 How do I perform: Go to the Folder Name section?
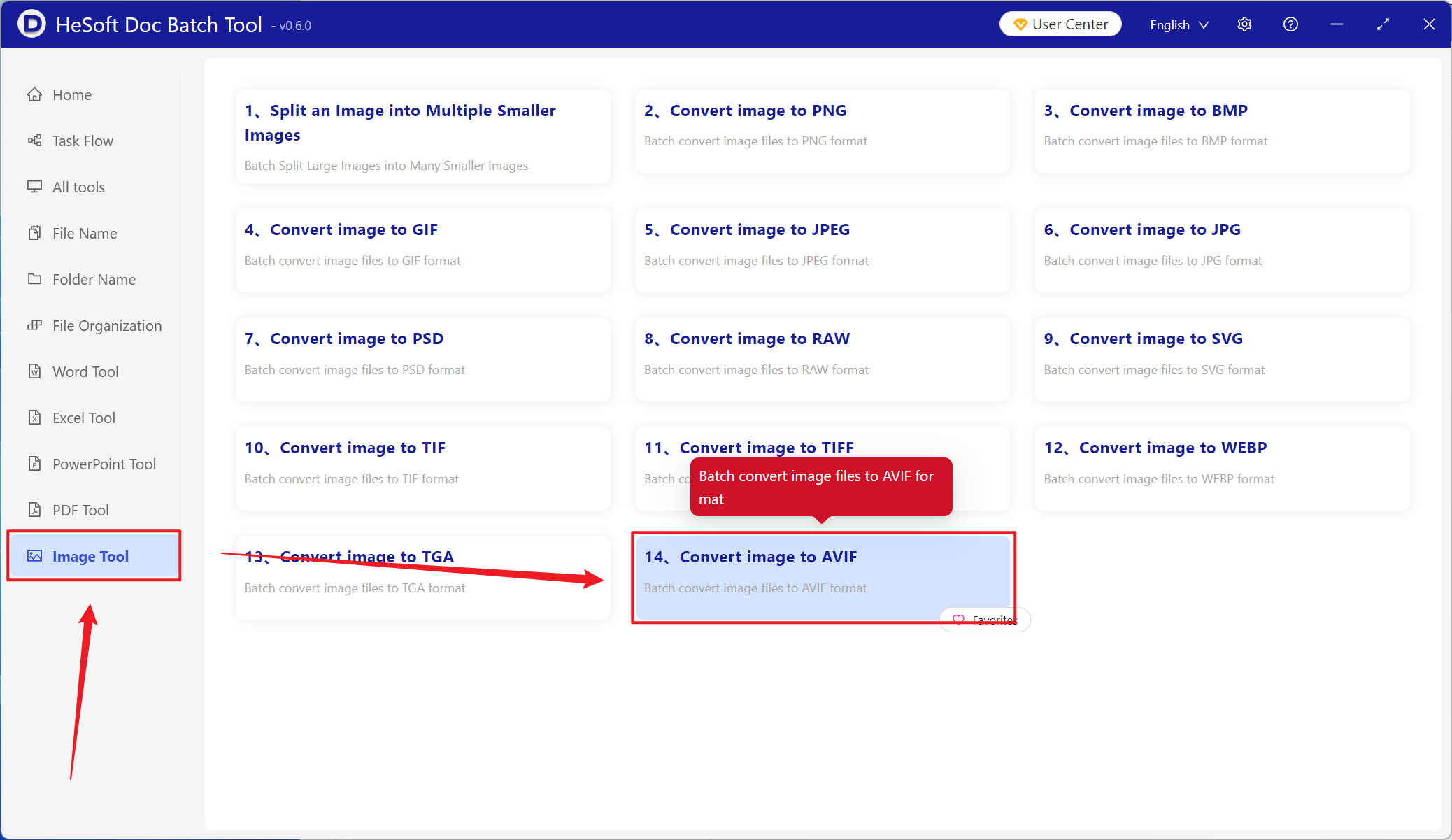(94, 279)
